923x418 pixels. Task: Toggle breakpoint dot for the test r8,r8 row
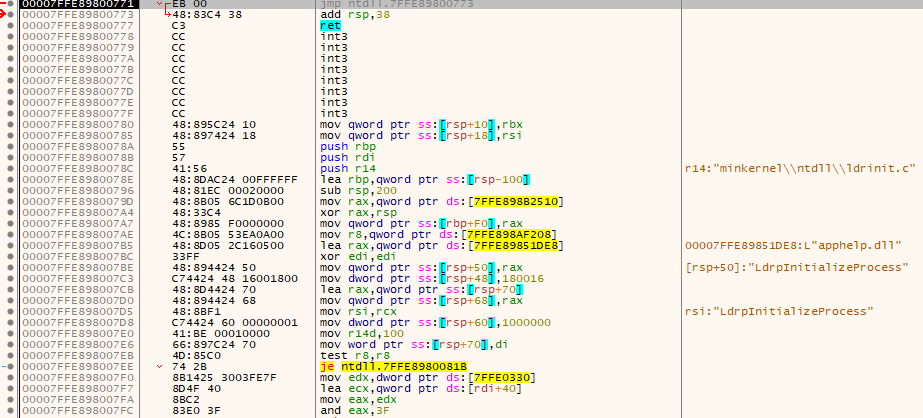[10, 356]
